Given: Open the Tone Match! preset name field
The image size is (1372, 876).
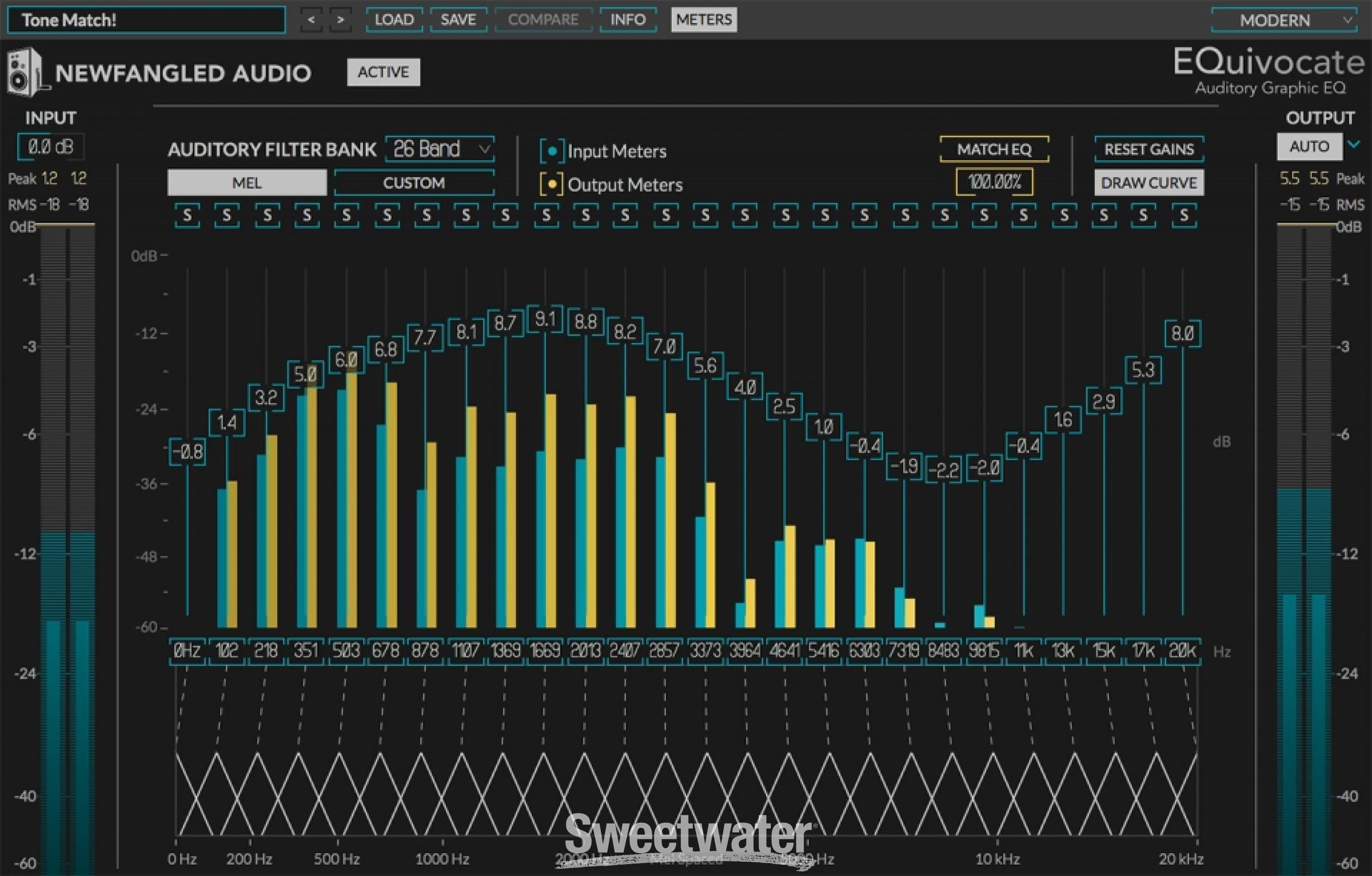Looking at the screenshot, I should point(146,20).
